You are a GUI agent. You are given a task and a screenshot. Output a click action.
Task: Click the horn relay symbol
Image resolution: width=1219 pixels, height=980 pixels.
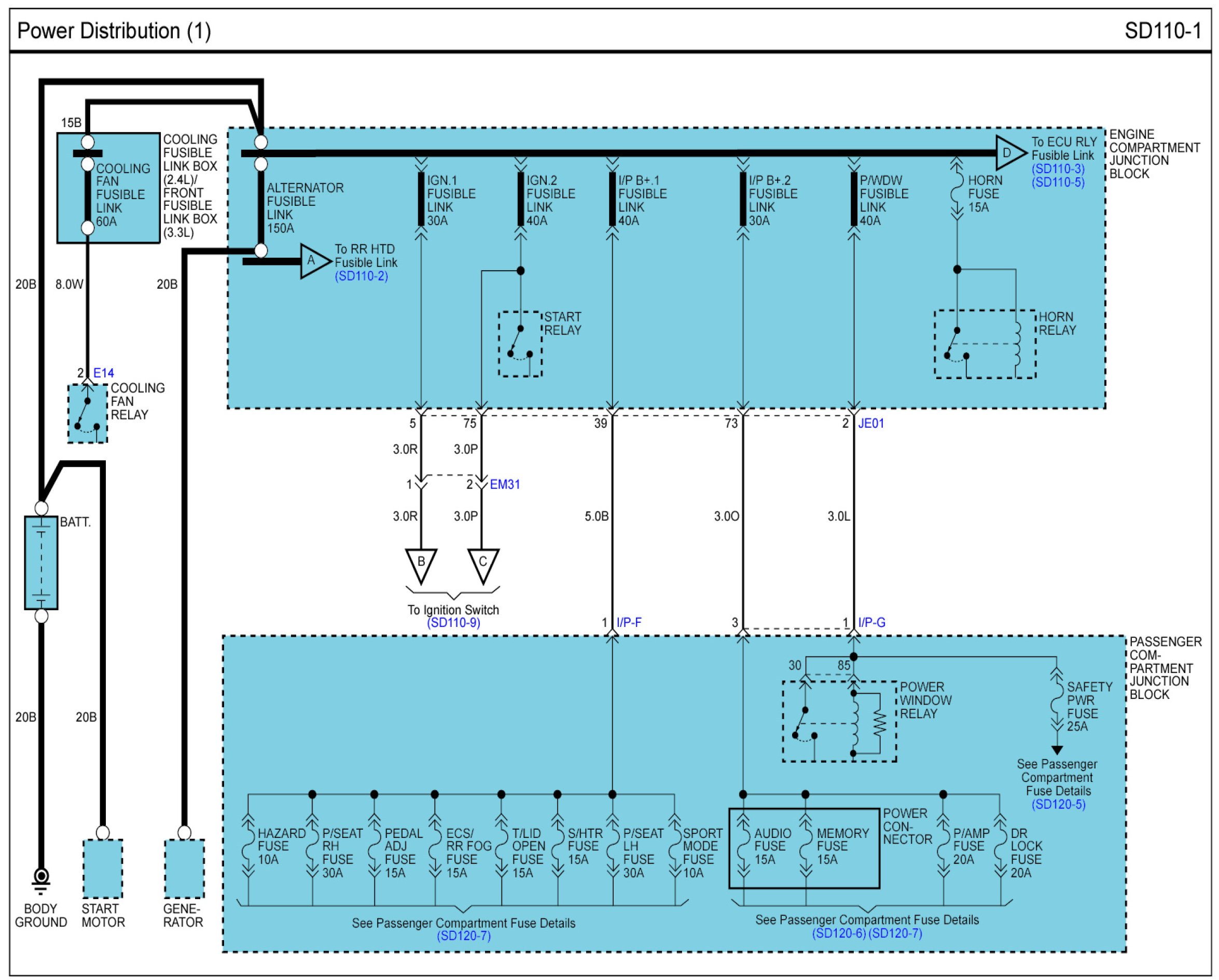pyautogui.click(x=985, y=344)
